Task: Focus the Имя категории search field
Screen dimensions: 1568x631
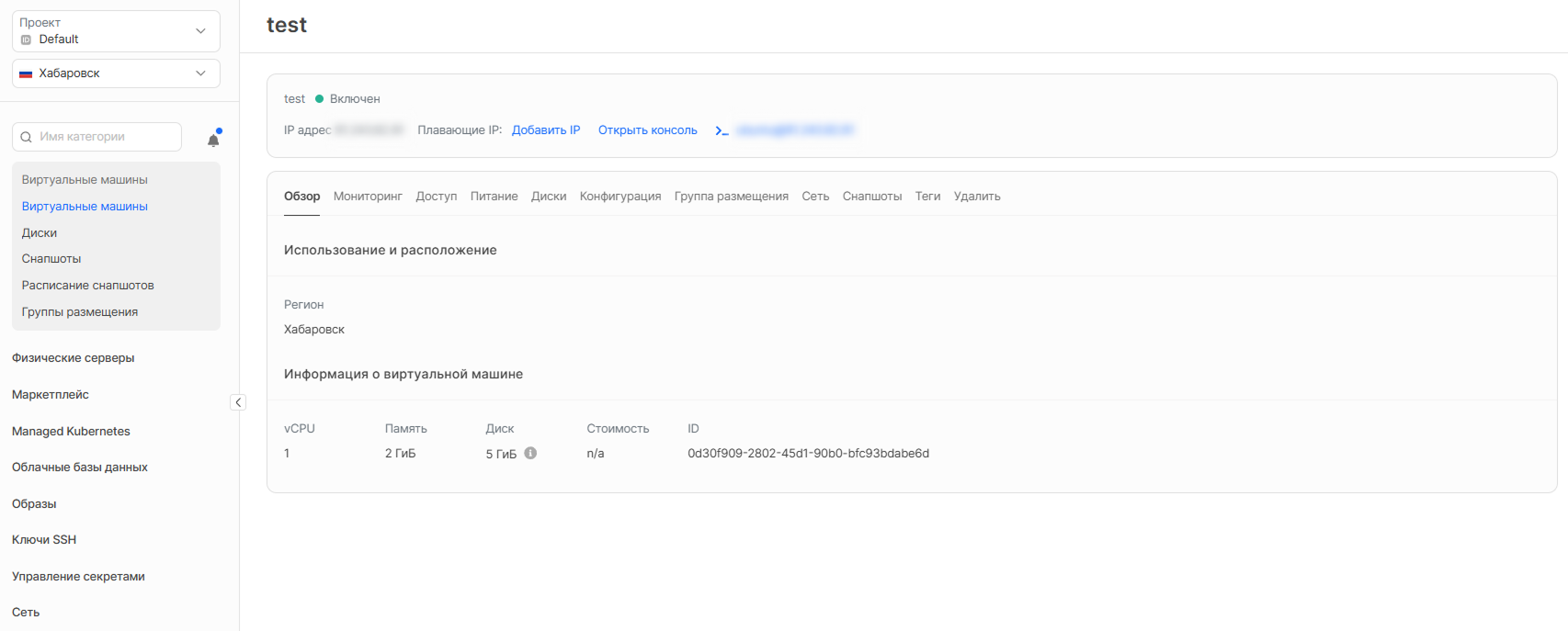Action: click(97, 137)
